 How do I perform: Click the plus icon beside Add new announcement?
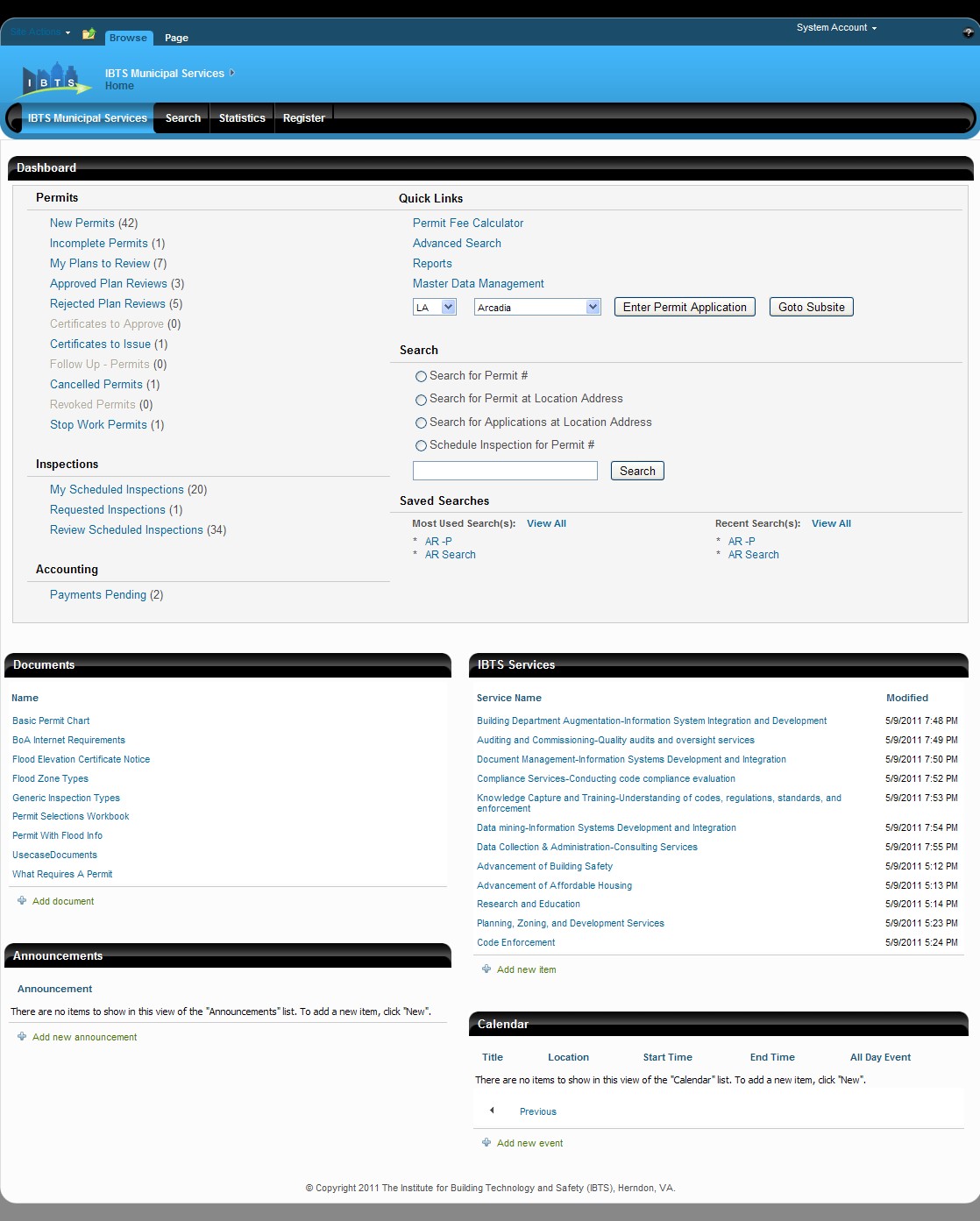tap(22, 1036)
